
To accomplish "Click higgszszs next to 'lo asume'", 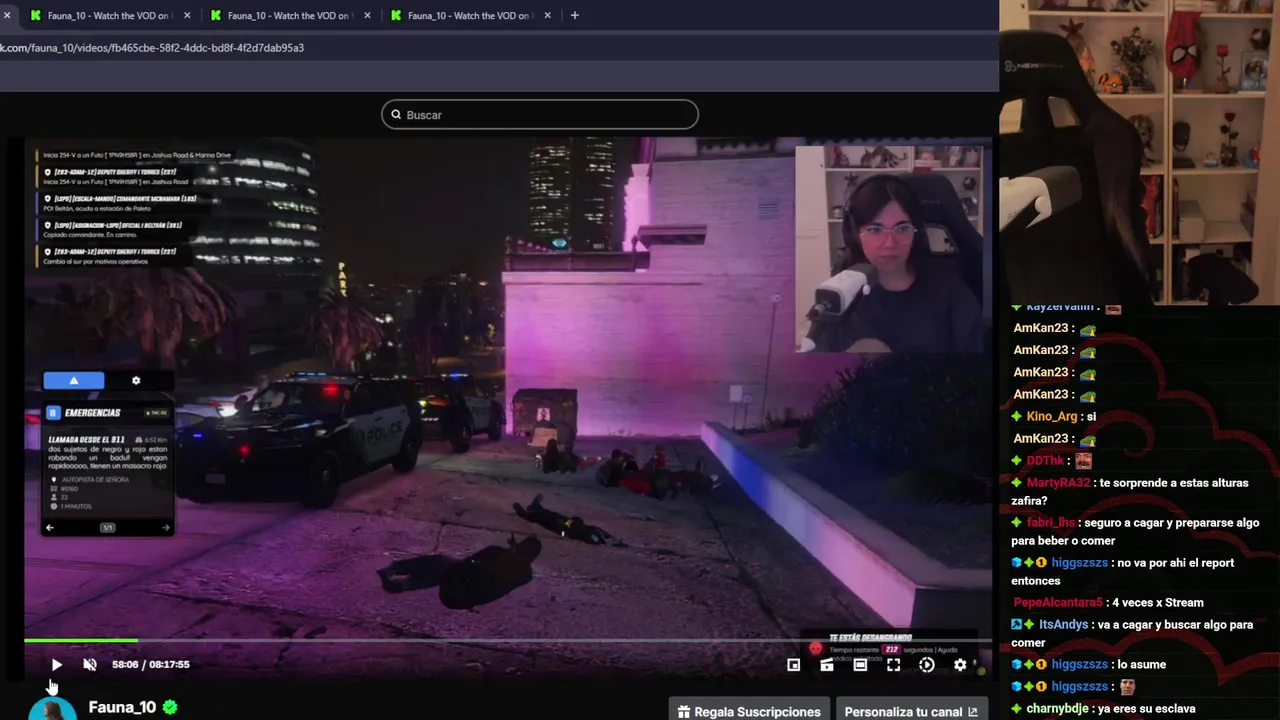I will pos(1080,665).
